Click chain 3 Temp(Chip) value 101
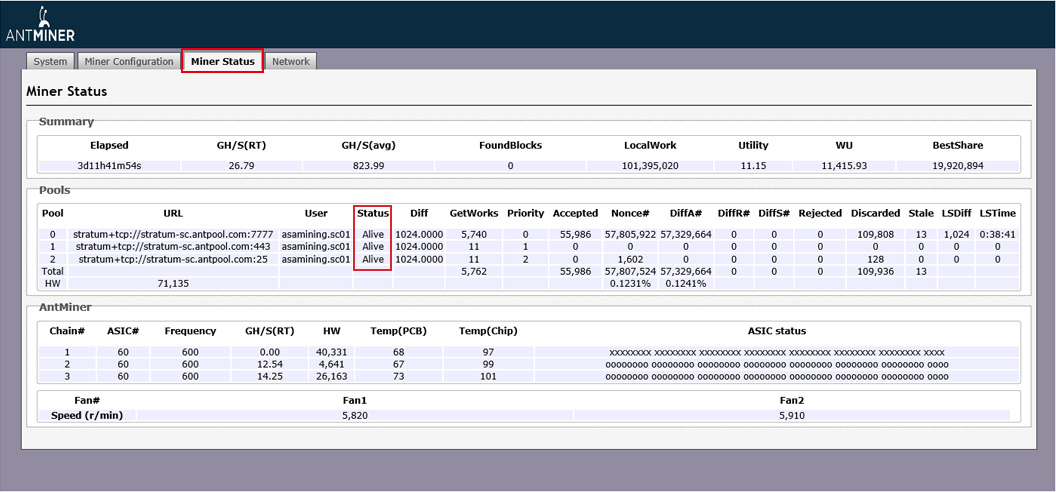Viewport: 1056px width, 492px height. pos(488,376)
